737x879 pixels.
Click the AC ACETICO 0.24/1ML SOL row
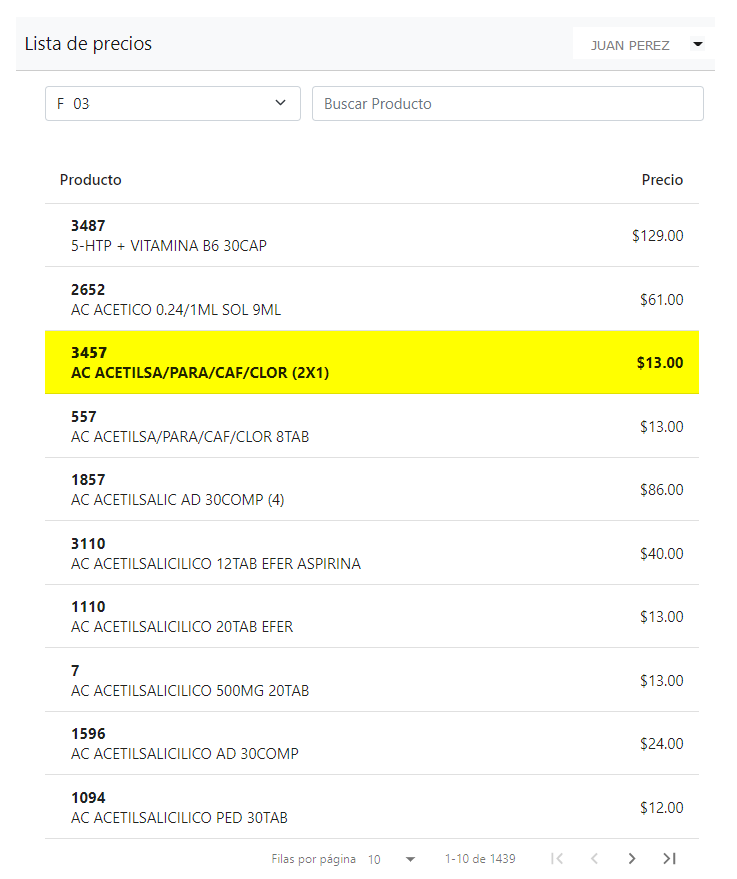click(x=371, y=299)
